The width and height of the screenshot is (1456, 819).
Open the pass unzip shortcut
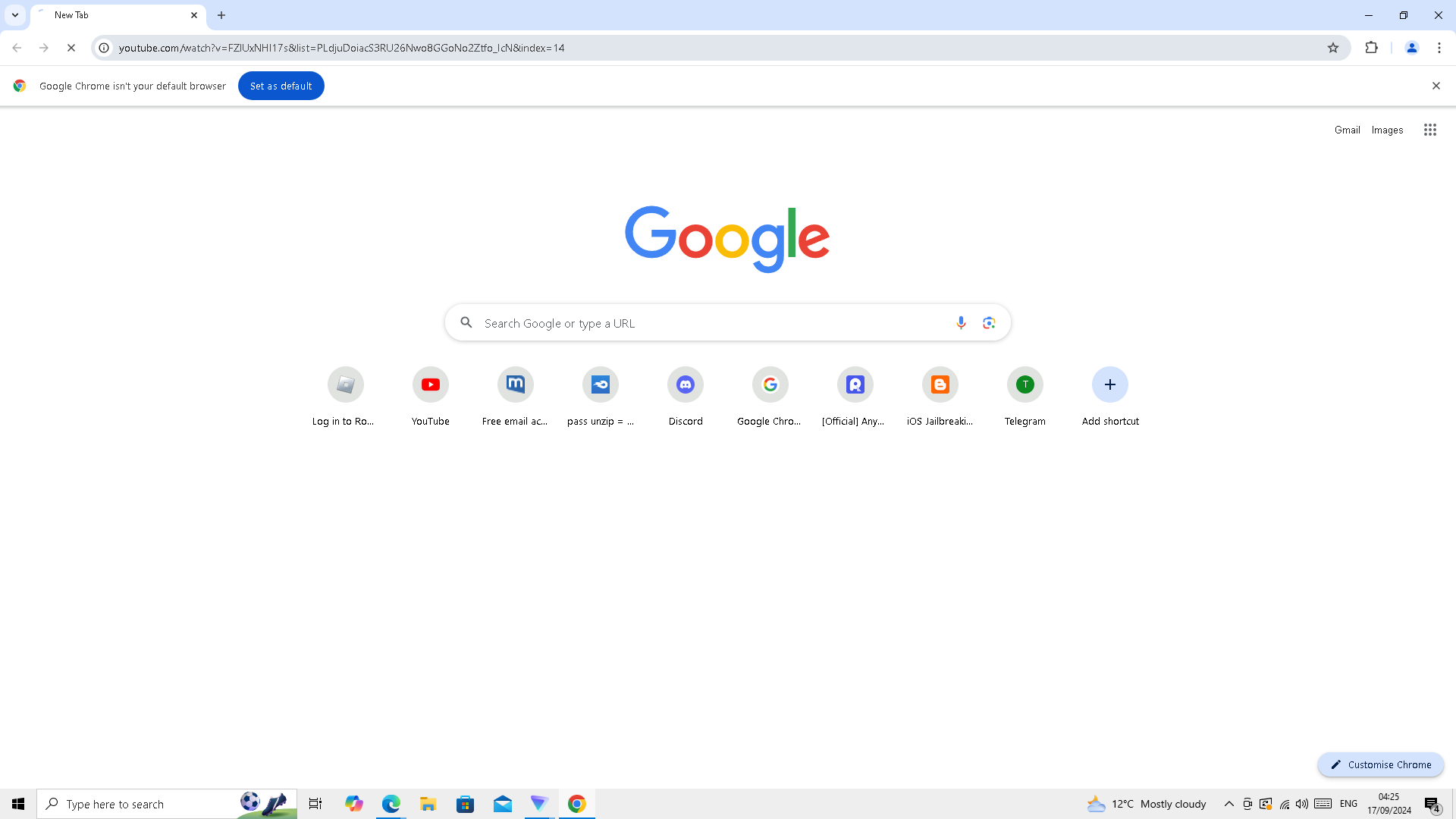(601, 397)
